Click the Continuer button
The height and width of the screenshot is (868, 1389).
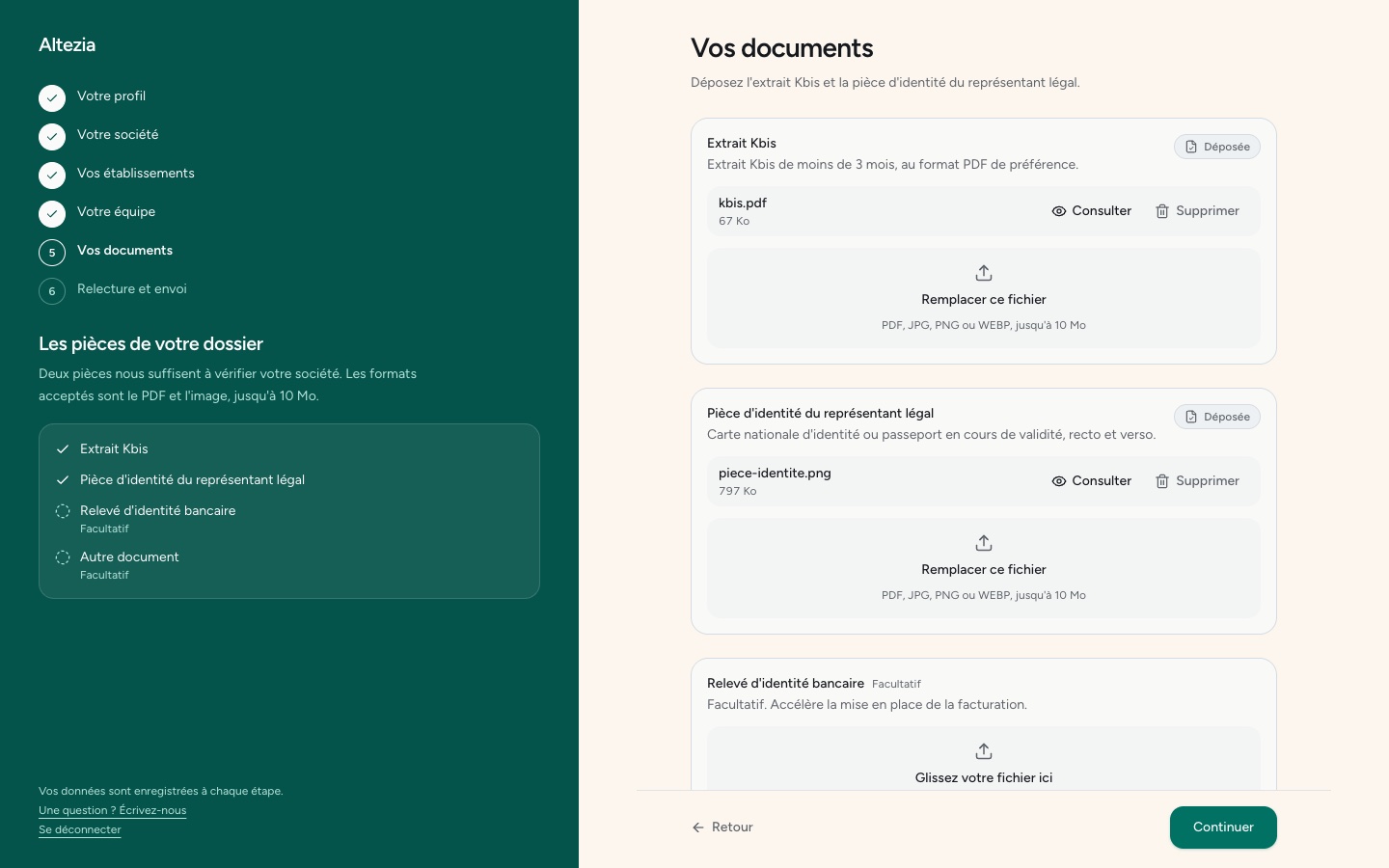(x=1223, y=827)
